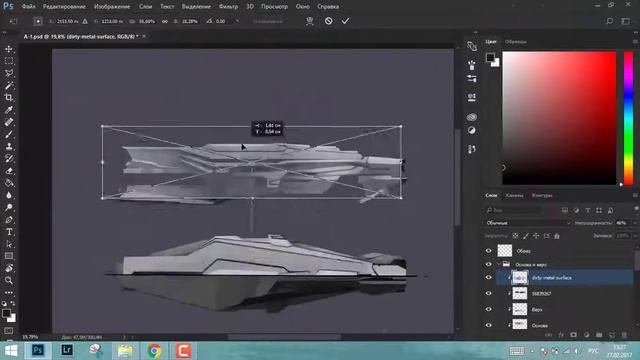Hide the Верх layer

coord(489,309)
